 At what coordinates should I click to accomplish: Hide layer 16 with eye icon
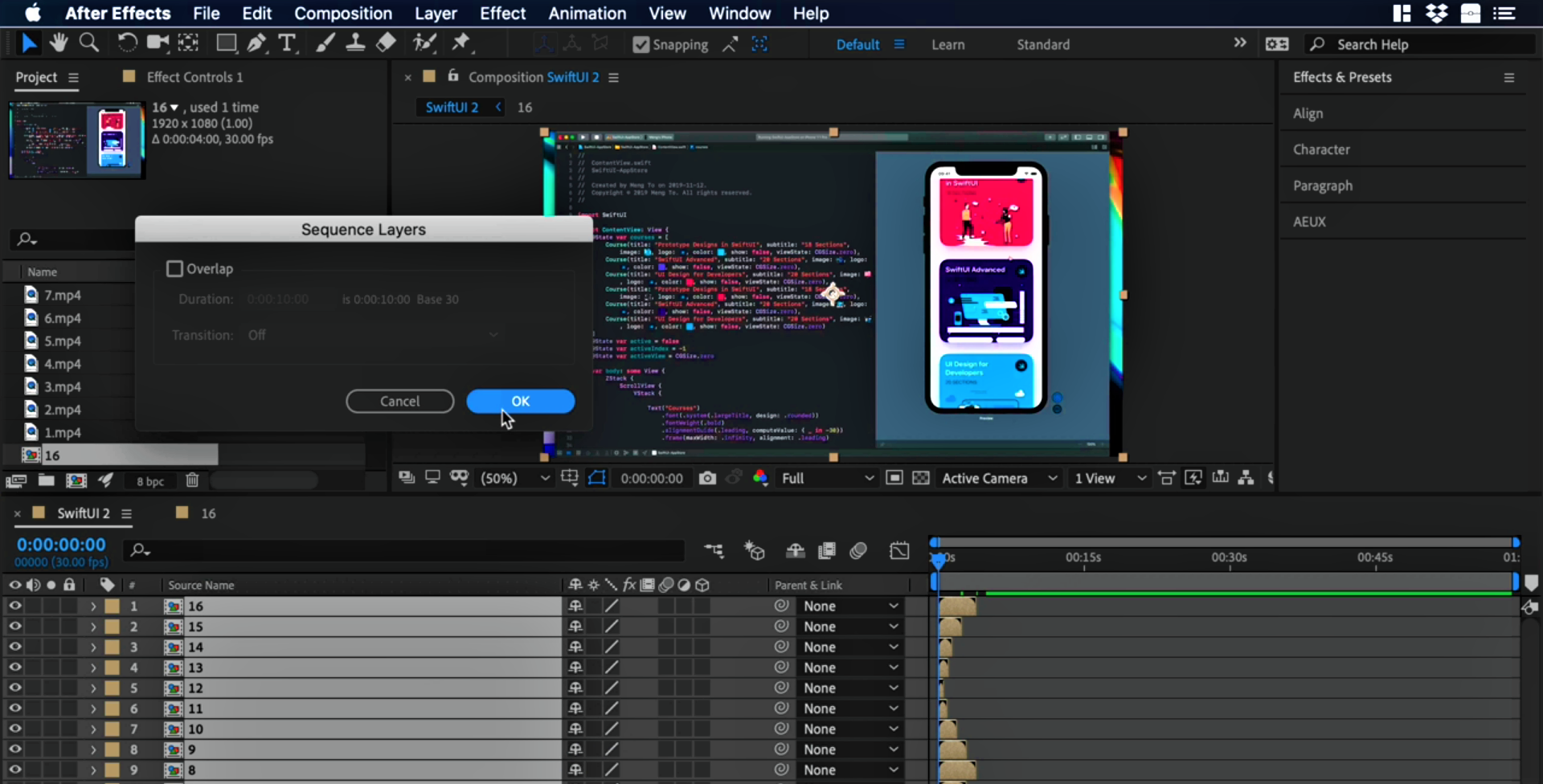click(14, 606)
